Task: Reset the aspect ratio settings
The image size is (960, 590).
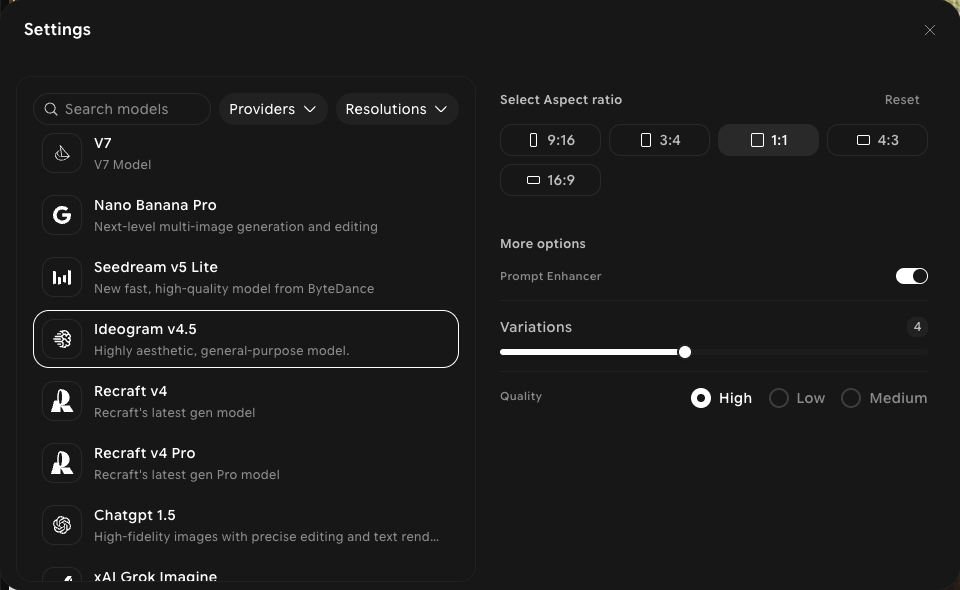Action: click(902, 100)
